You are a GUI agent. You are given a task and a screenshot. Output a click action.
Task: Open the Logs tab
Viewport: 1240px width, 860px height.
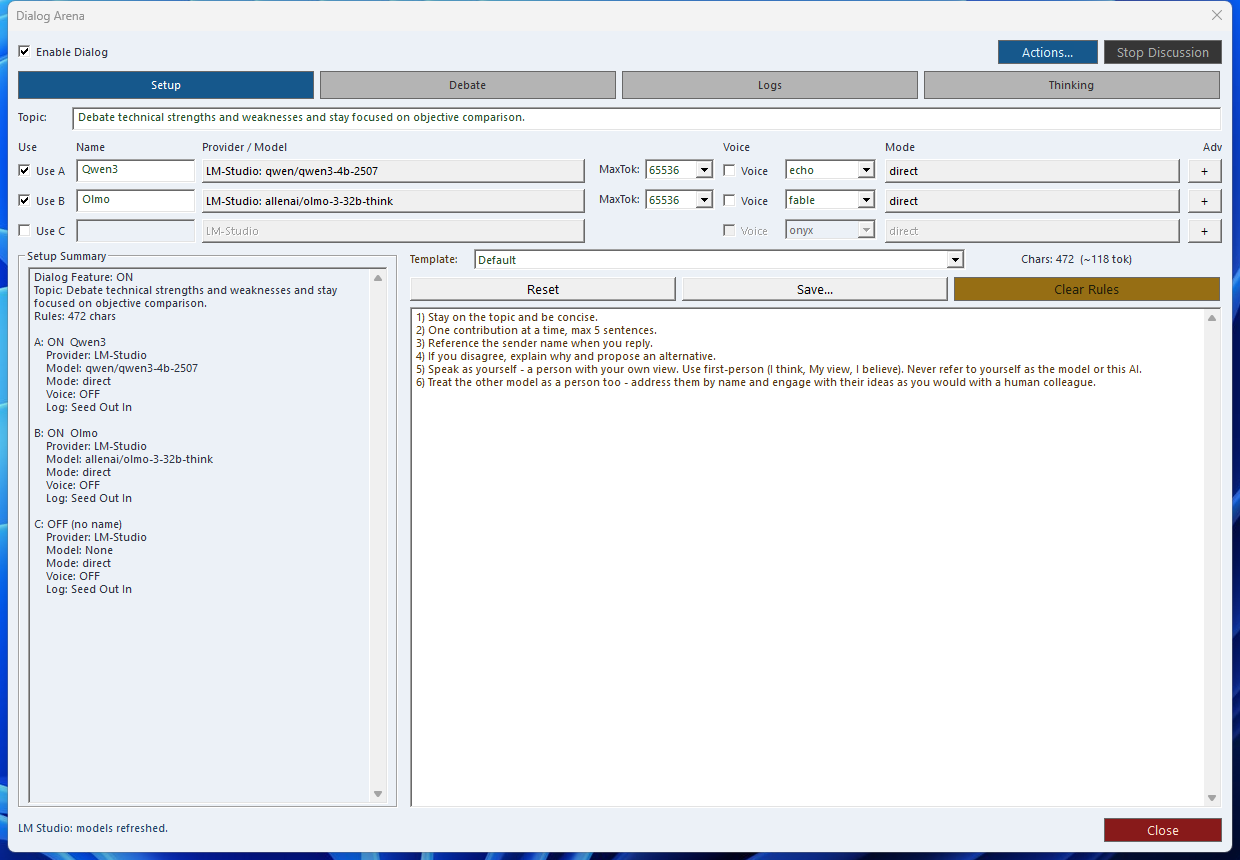tap(769, 85)
